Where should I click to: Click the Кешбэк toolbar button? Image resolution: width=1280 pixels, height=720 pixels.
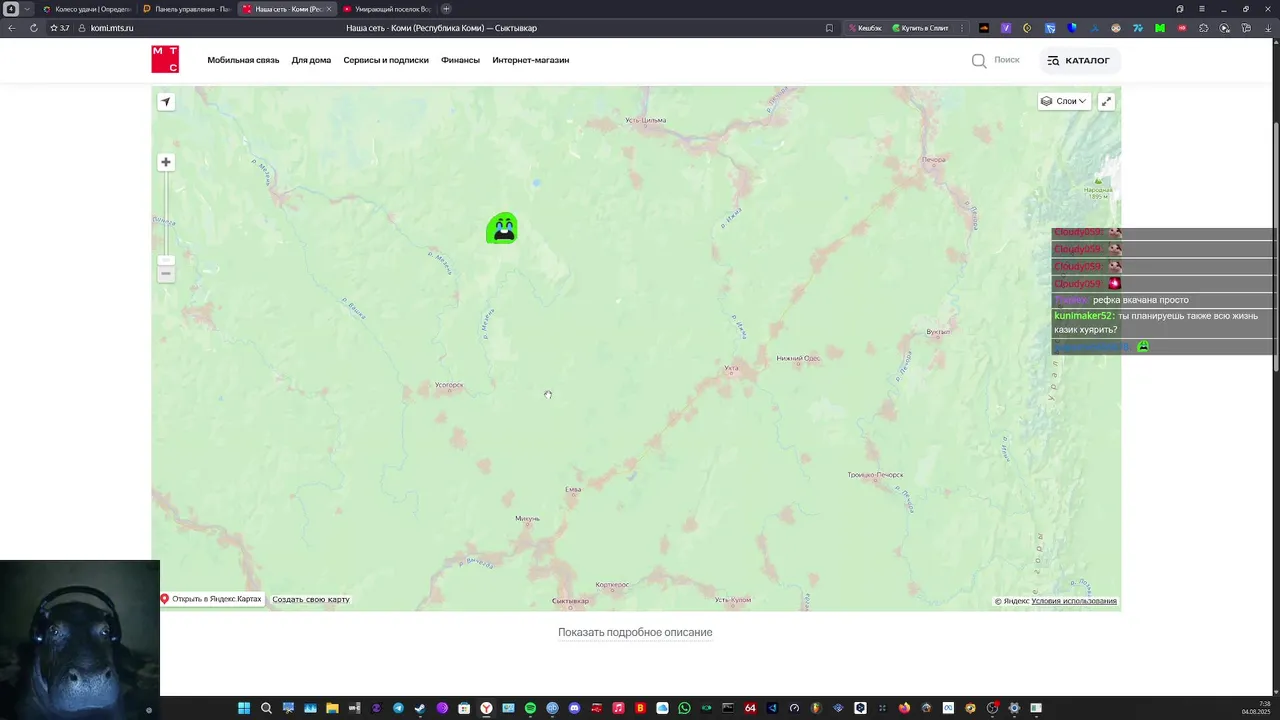[866, 28]
